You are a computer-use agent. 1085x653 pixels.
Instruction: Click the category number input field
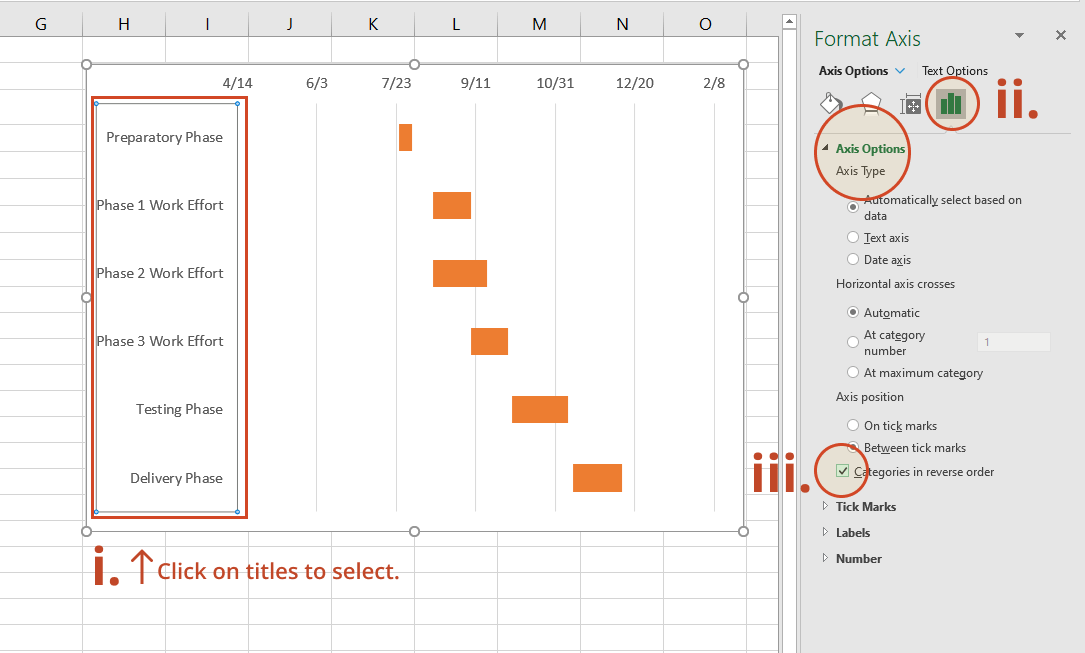click(1013, 341)
